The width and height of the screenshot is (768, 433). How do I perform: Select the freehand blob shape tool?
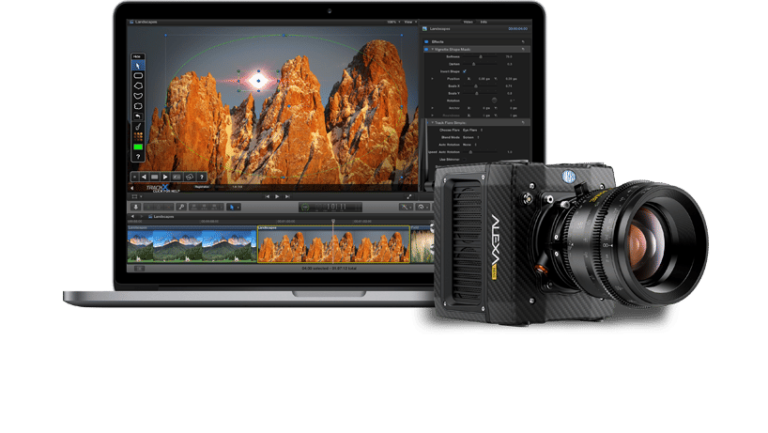(x=138, y=106)
